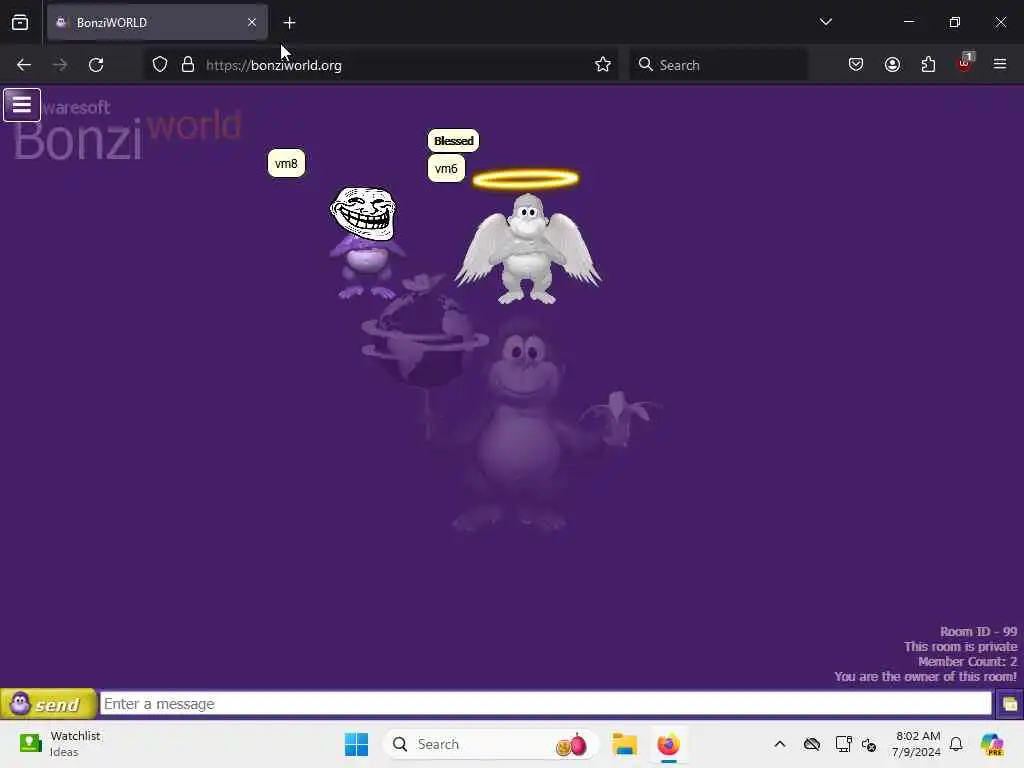Click the vm6 name tag
The width and height of the screenshot is (1024, 768).
point(446,168)
